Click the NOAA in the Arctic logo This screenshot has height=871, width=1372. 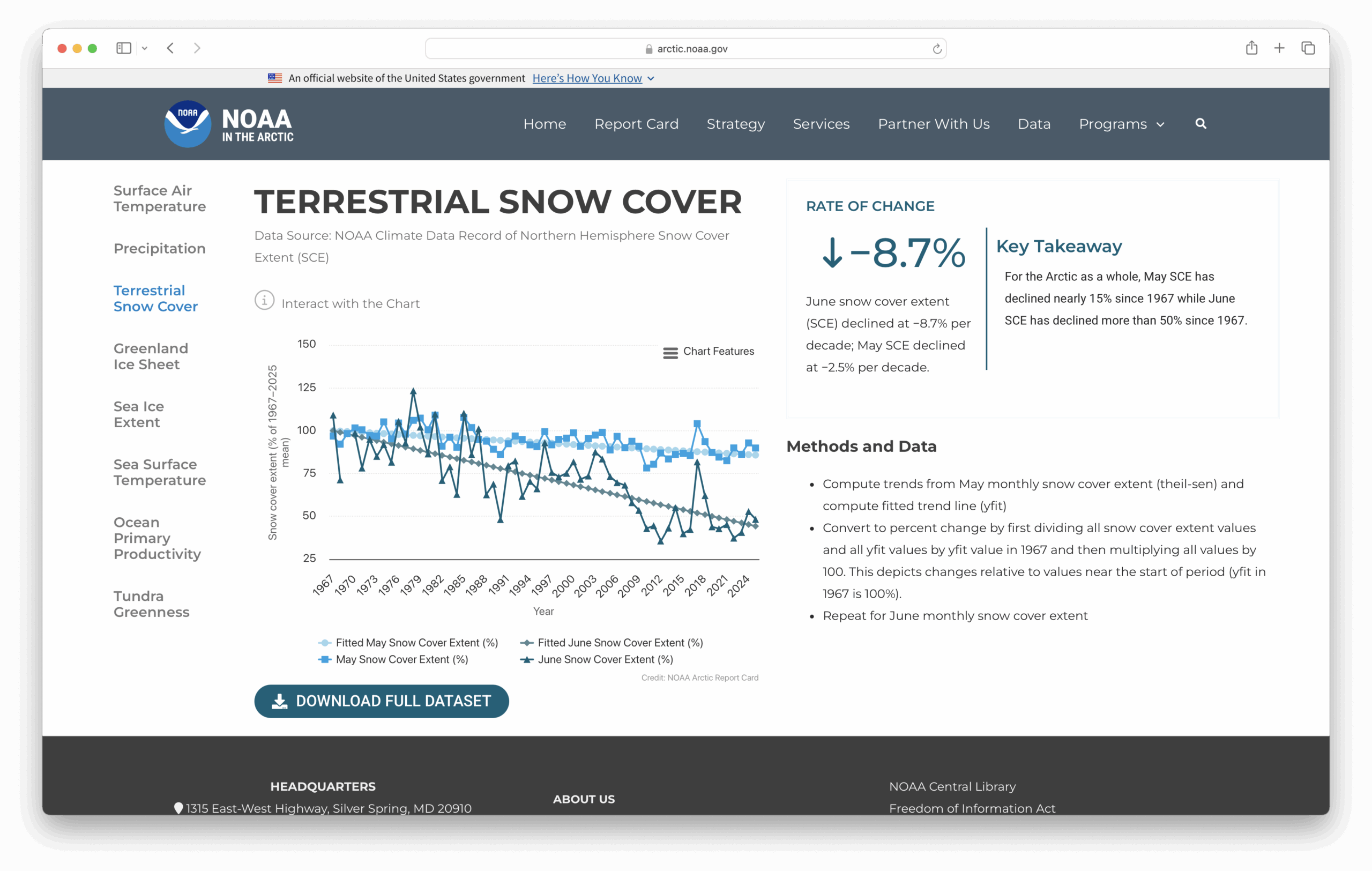(229, 124)
